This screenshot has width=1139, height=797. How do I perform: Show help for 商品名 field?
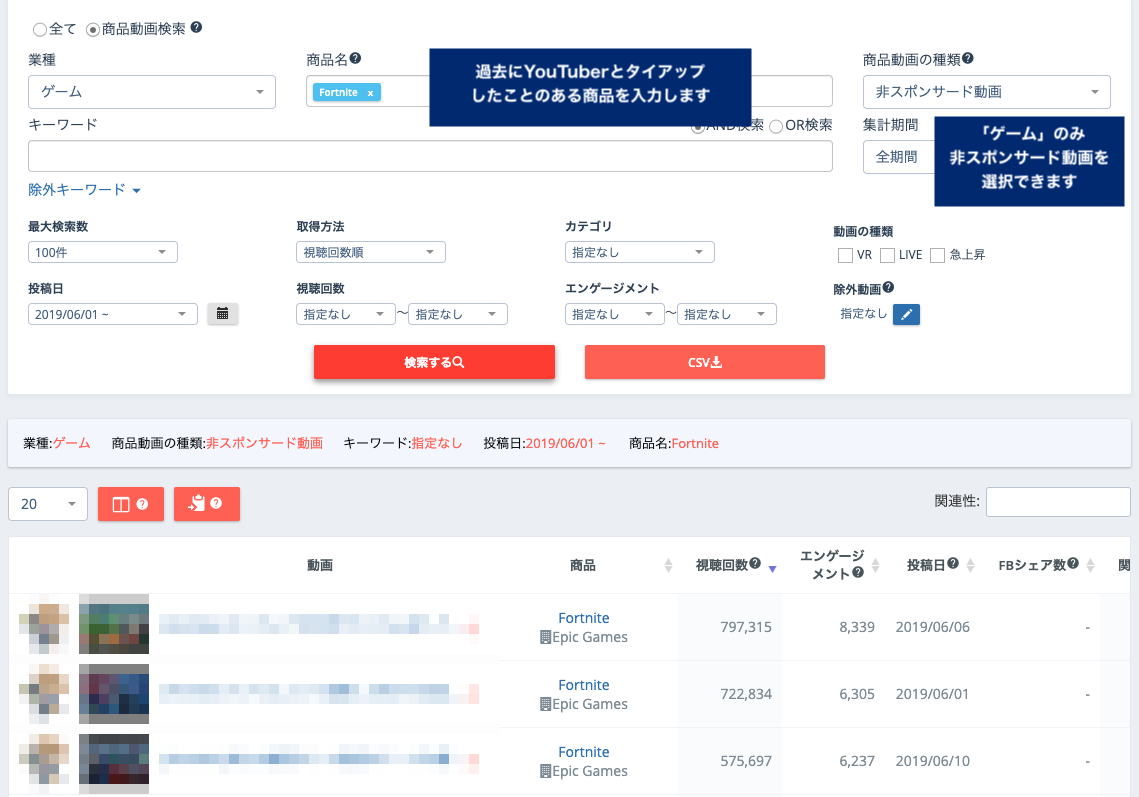(x=355, y=59)
